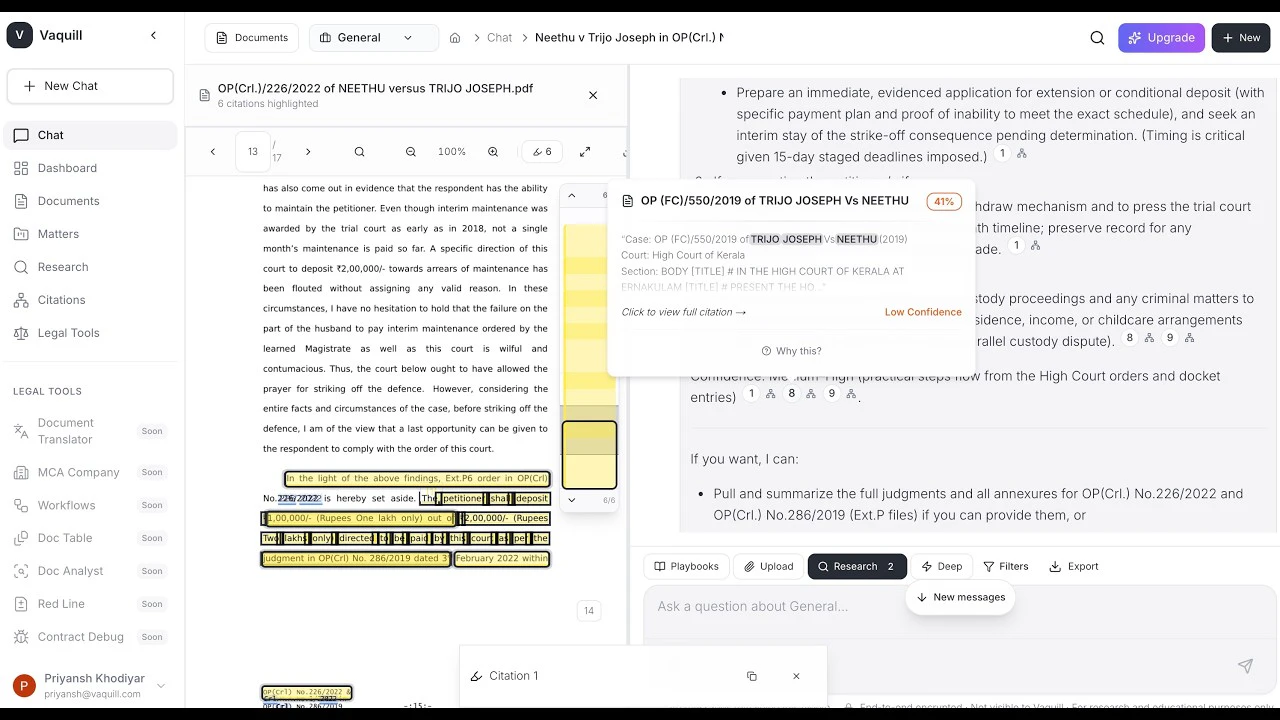Screen dimensions: 1280x720
Task: Click the page 14 marker
Action: pyautogui.click(x=589, y=610)
